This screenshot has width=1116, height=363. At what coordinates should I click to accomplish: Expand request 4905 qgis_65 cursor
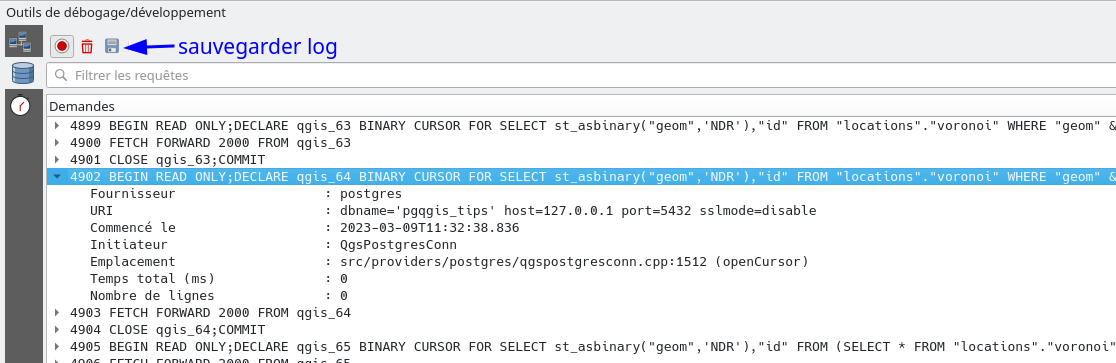click(x=57, y=347)
